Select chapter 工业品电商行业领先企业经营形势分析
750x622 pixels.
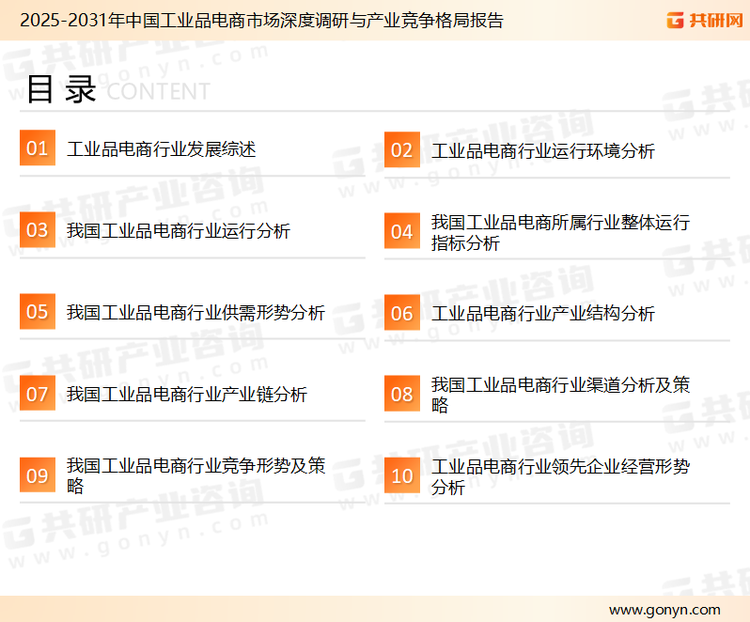click(x=561, y=477)
